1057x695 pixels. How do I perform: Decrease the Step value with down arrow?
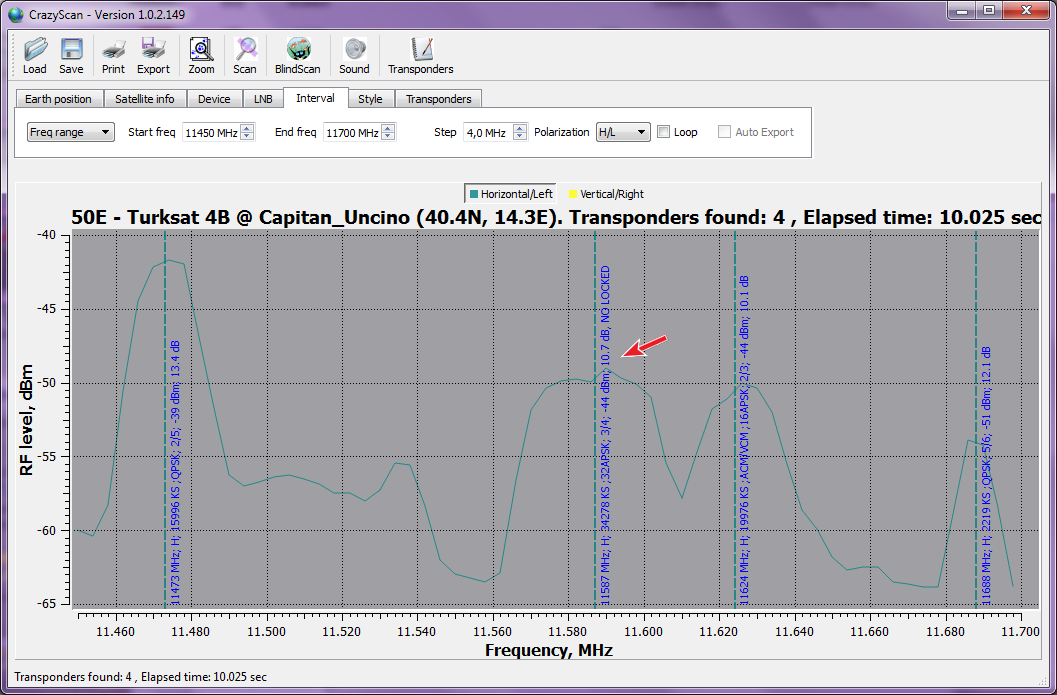click(520, 136)
